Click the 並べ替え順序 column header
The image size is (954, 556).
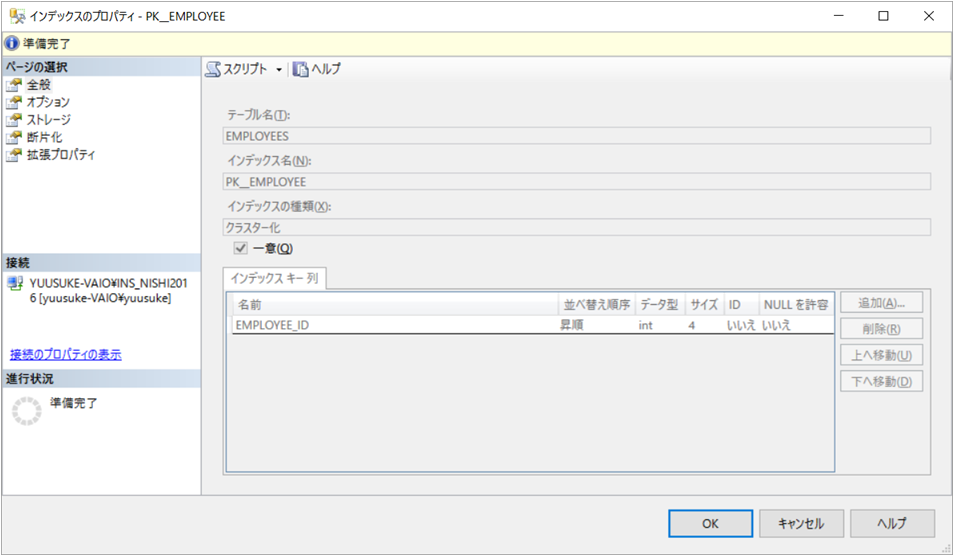point(597,305)
